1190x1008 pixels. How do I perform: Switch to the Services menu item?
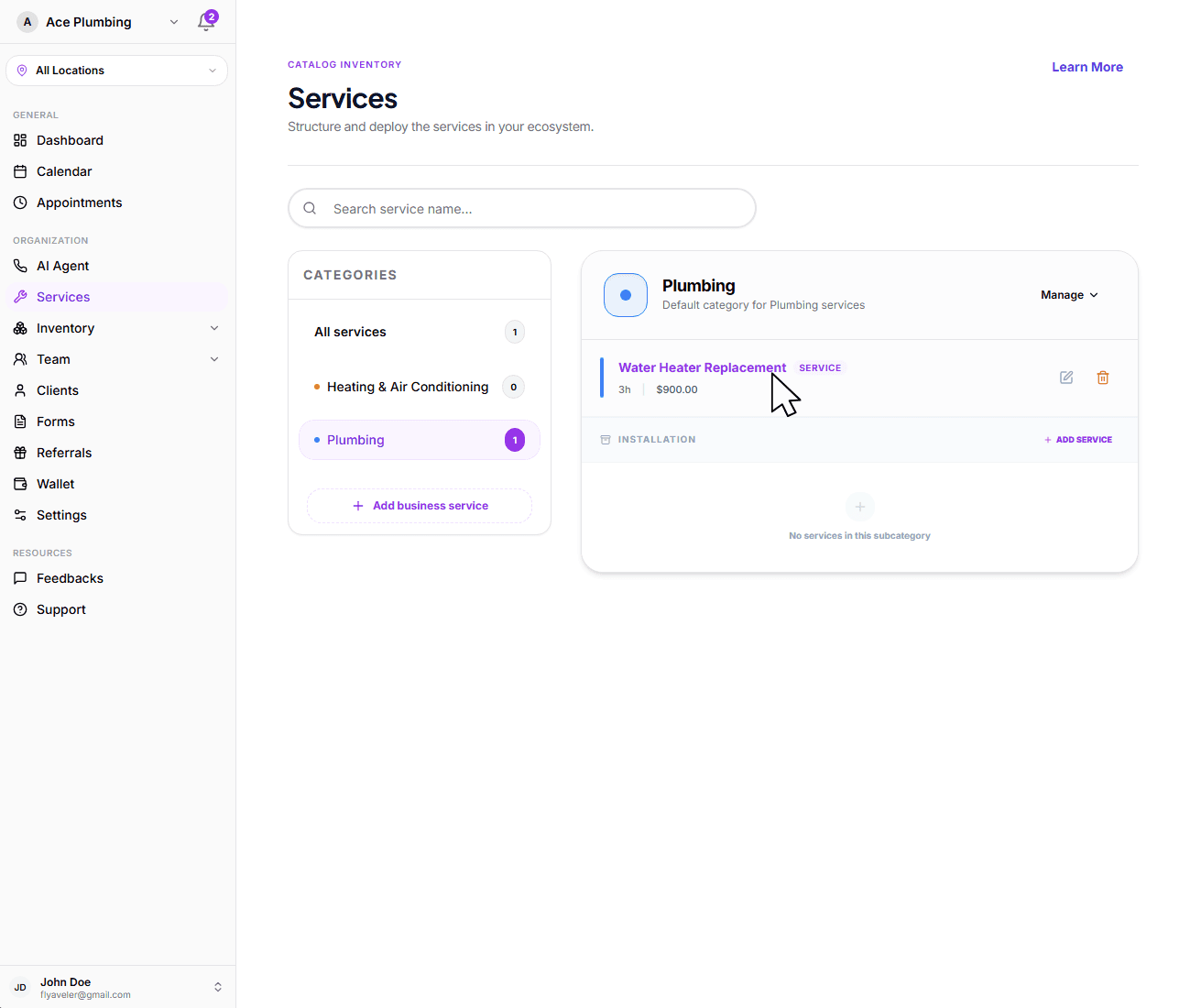(x=63, y=296)
